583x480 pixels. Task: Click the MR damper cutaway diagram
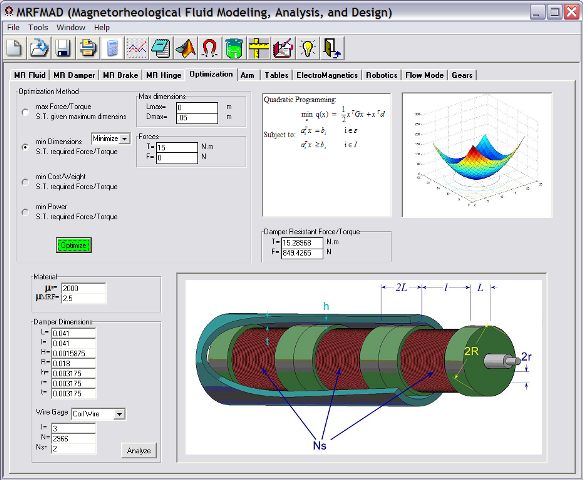(x=363, y=367)
